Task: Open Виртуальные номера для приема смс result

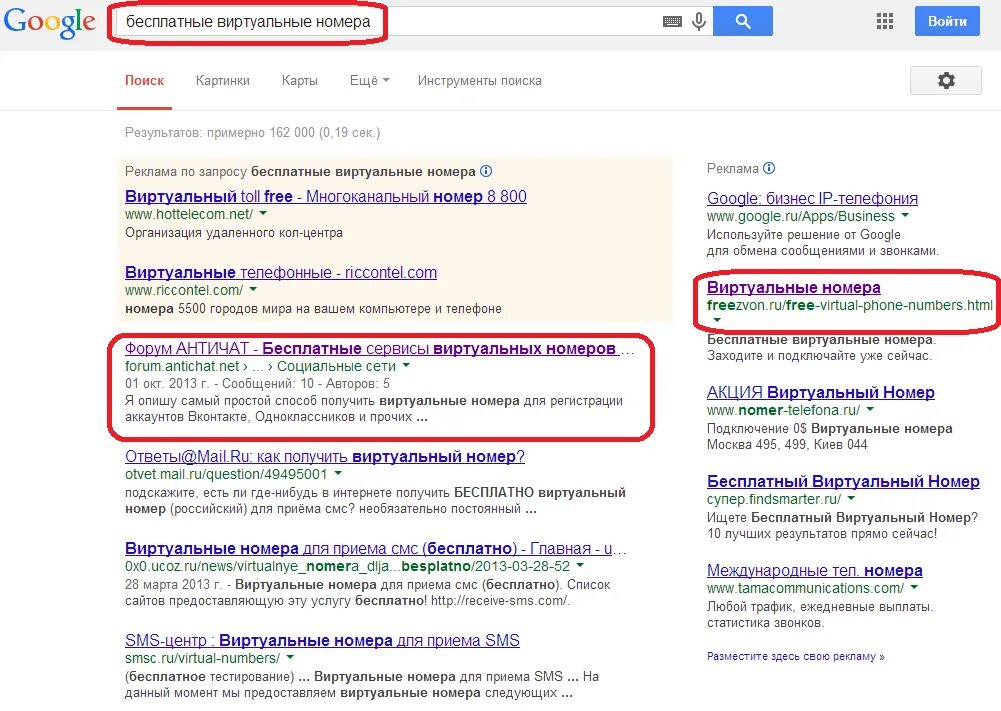Action: point(375,548)
